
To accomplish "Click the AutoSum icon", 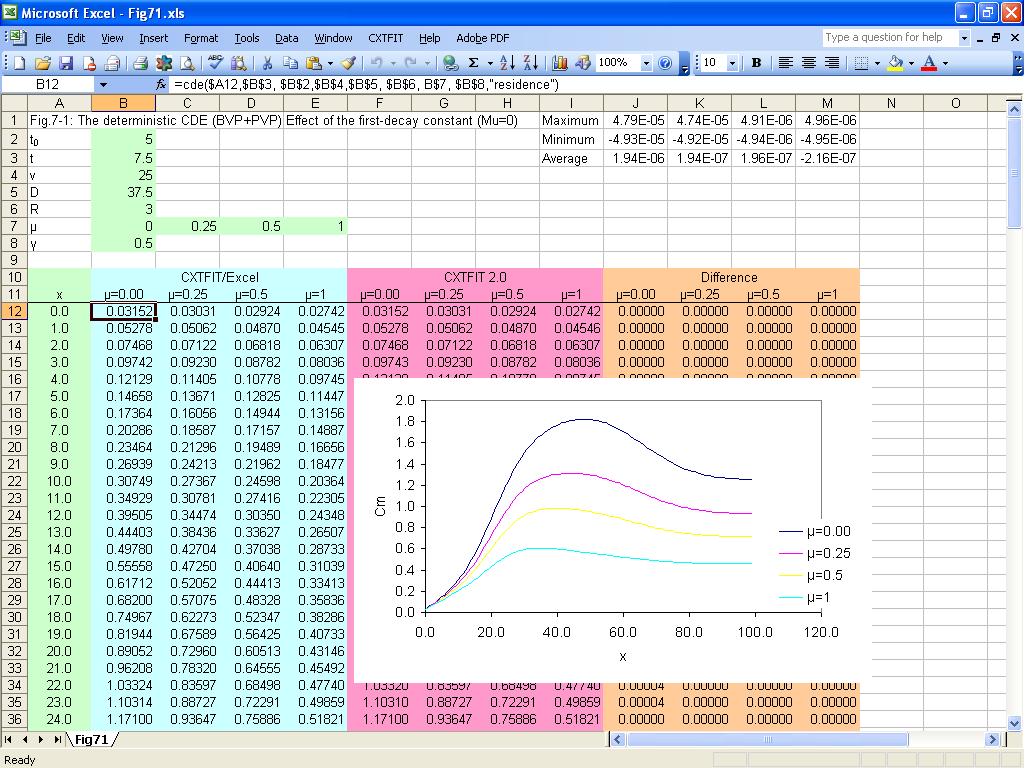I will coord(475,62).
